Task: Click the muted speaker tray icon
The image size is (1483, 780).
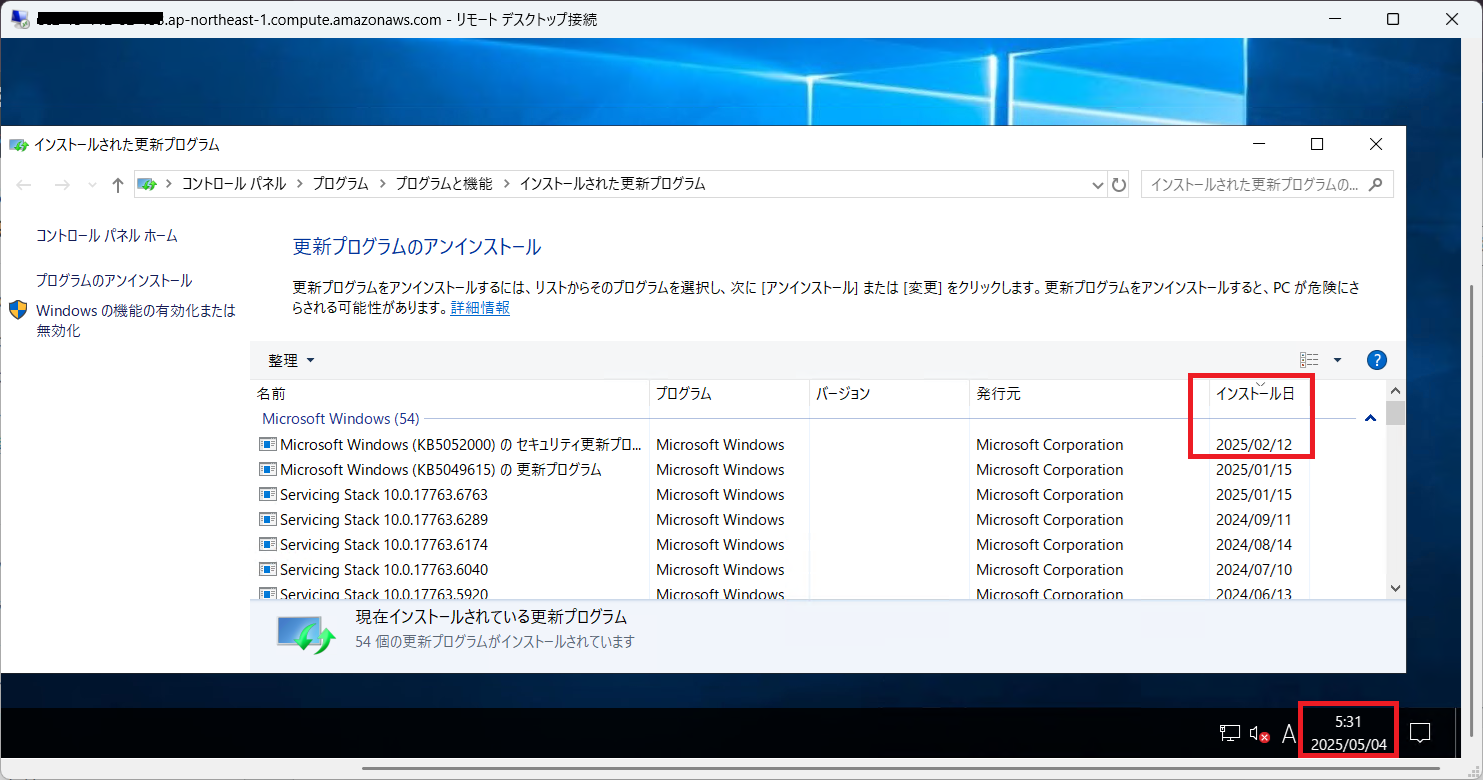Action: [1259, 734]
